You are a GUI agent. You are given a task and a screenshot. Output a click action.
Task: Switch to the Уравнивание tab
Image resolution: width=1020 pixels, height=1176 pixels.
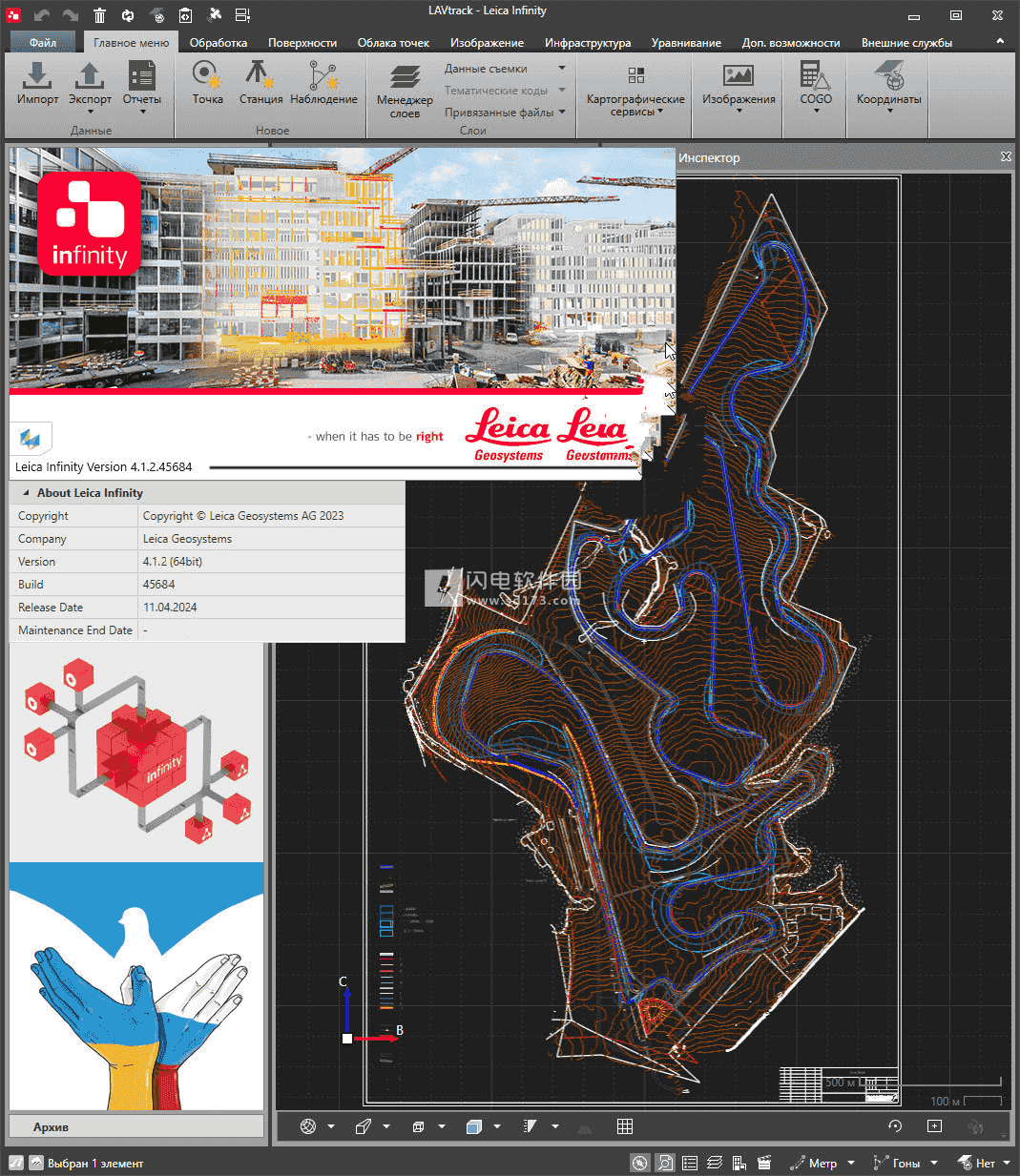click(686, 42)
